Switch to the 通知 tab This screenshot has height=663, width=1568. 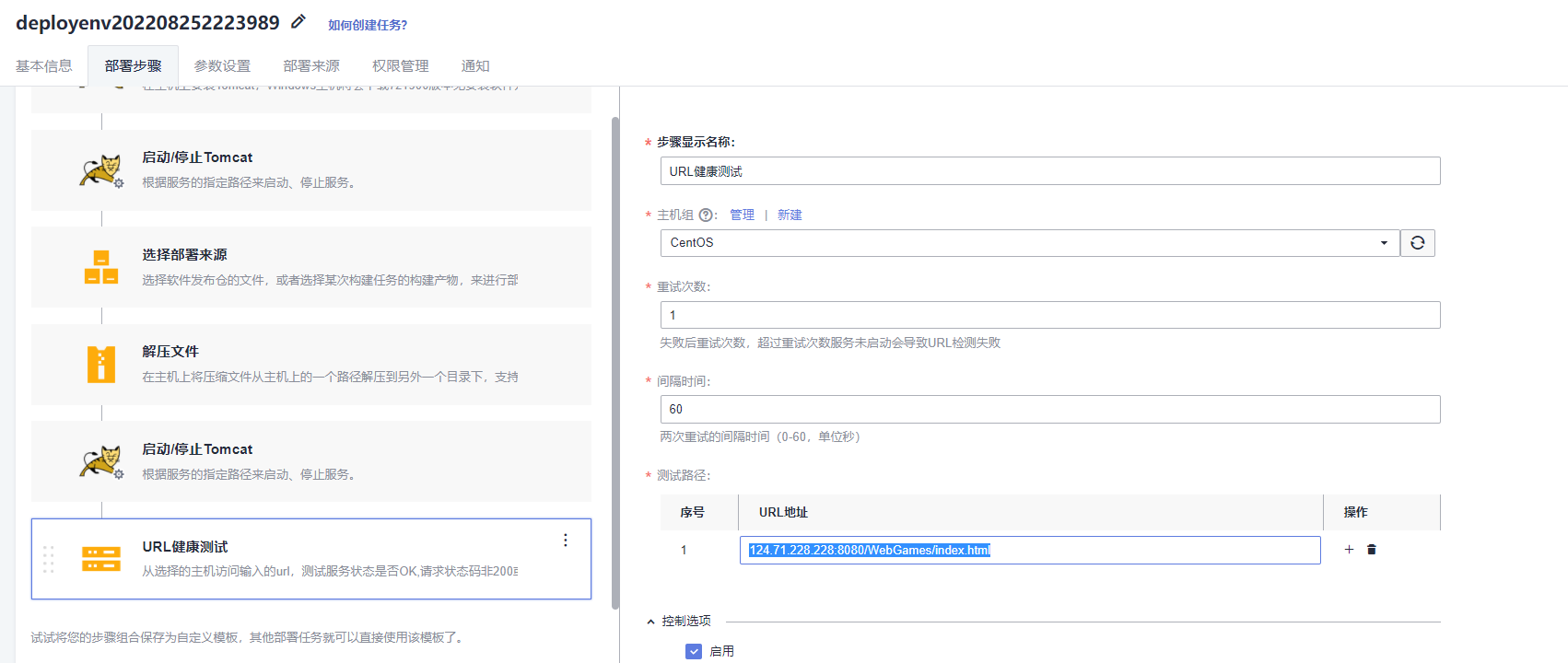coord(475,66)
